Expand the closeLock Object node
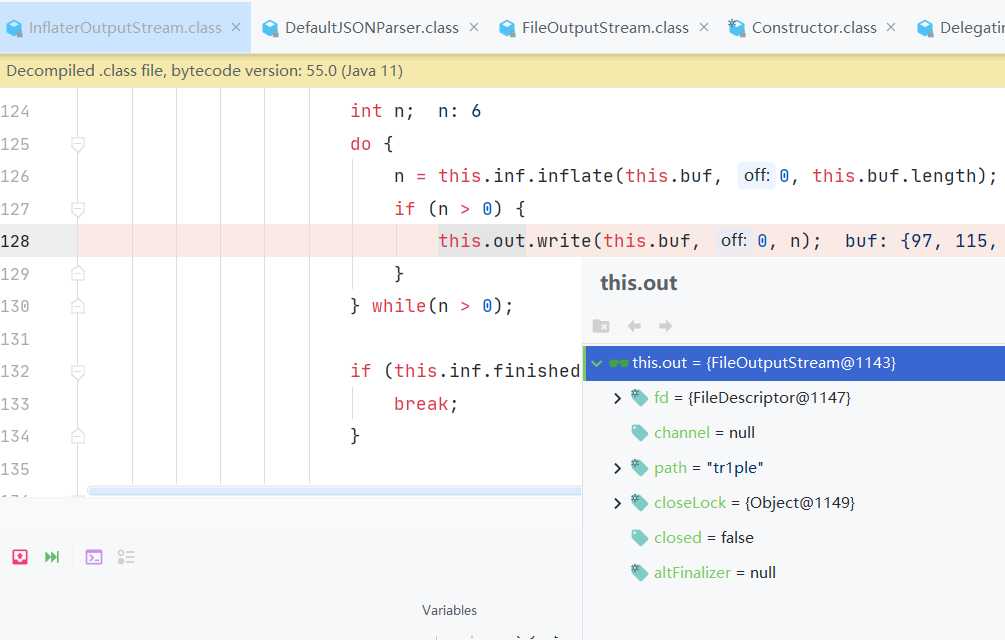This screenshot has height=640, width=1005. 617,503
